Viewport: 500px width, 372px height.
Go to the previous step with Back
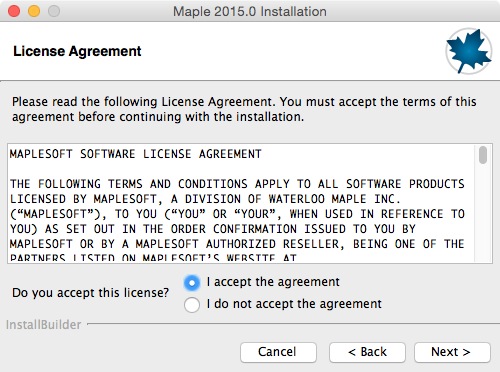point(367,352)
